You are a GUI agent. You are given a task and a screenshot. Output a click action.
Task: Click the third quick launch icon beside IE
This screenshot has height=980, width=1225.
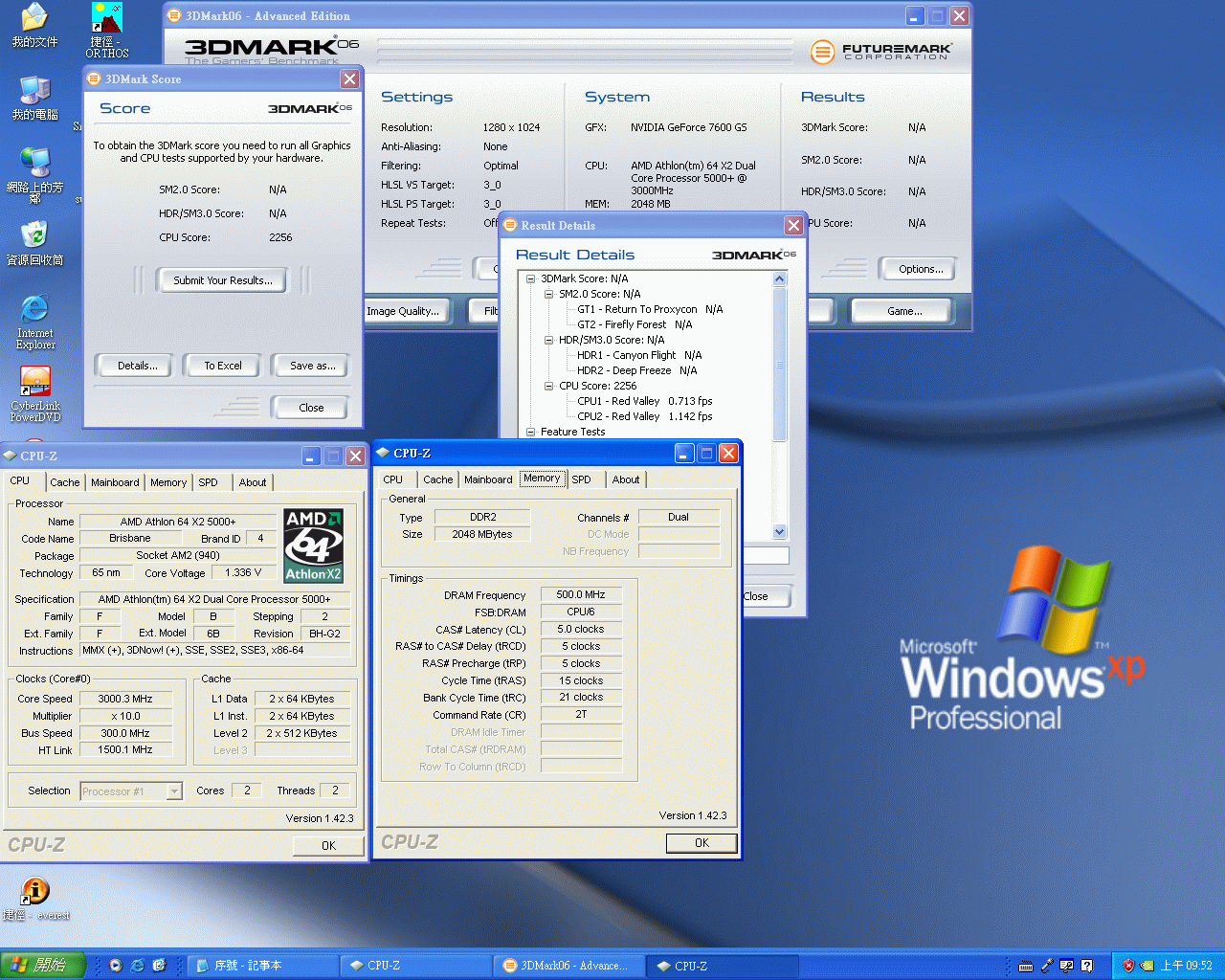(159, 966)
